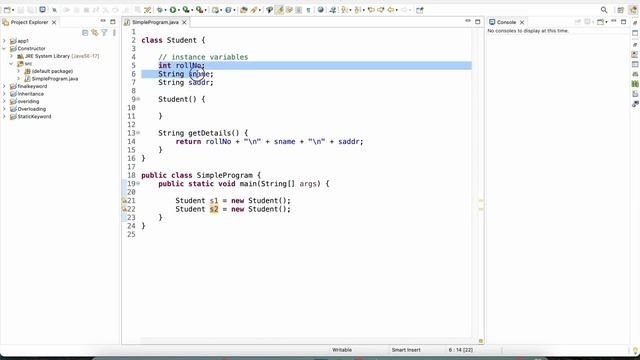Select the (default package) tree item

click(x=52, y=71)
